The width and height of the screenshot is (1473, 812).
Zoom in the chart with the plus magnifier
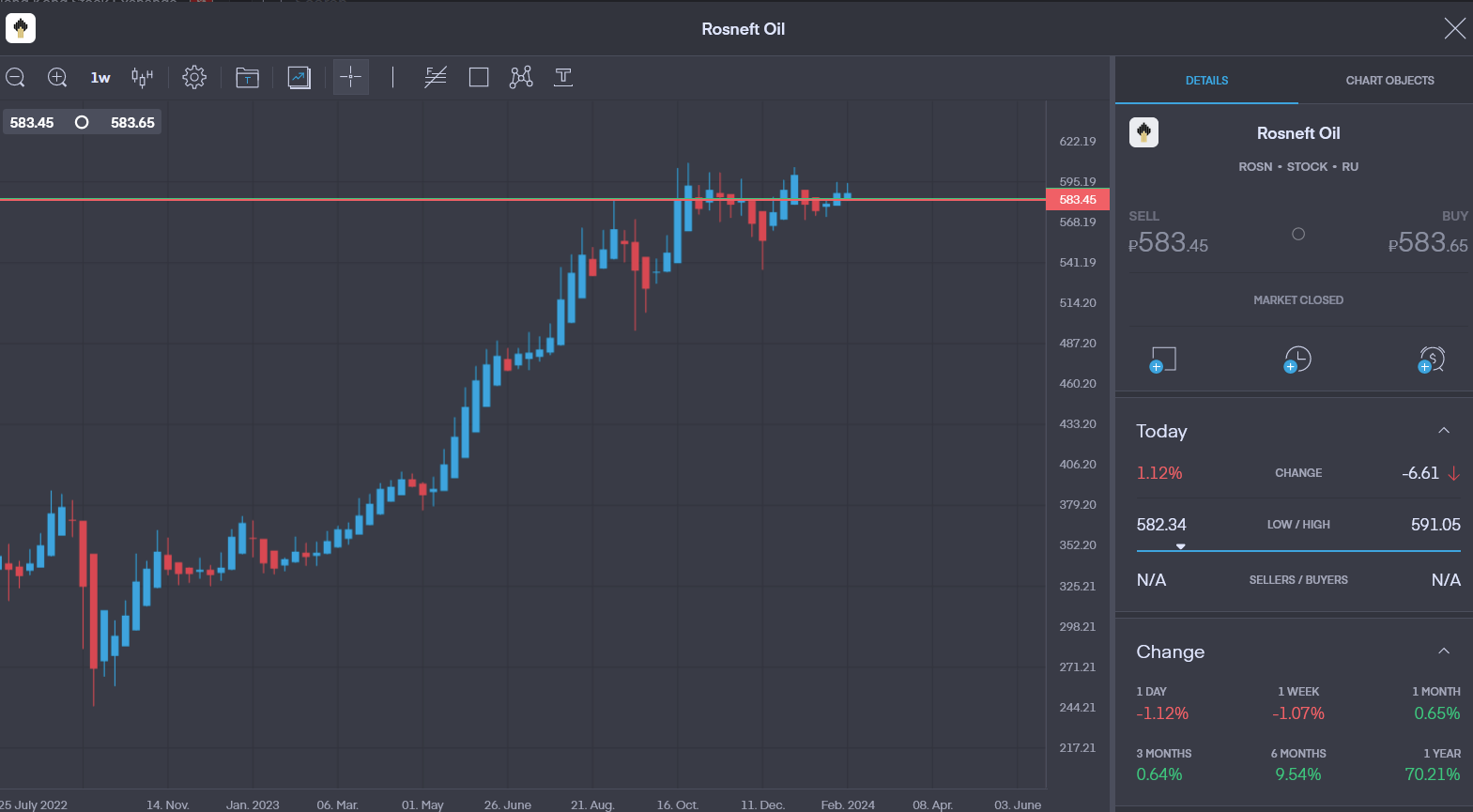57,77
